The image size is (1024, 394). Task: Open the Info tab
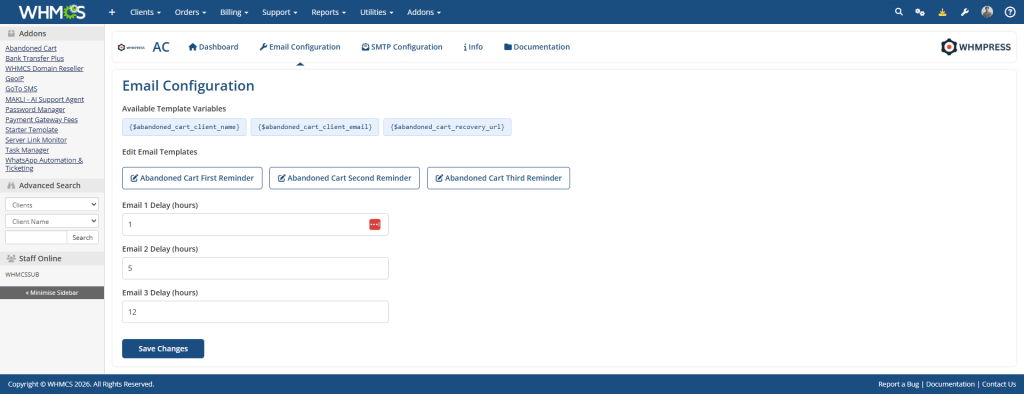tap(473, 47)
